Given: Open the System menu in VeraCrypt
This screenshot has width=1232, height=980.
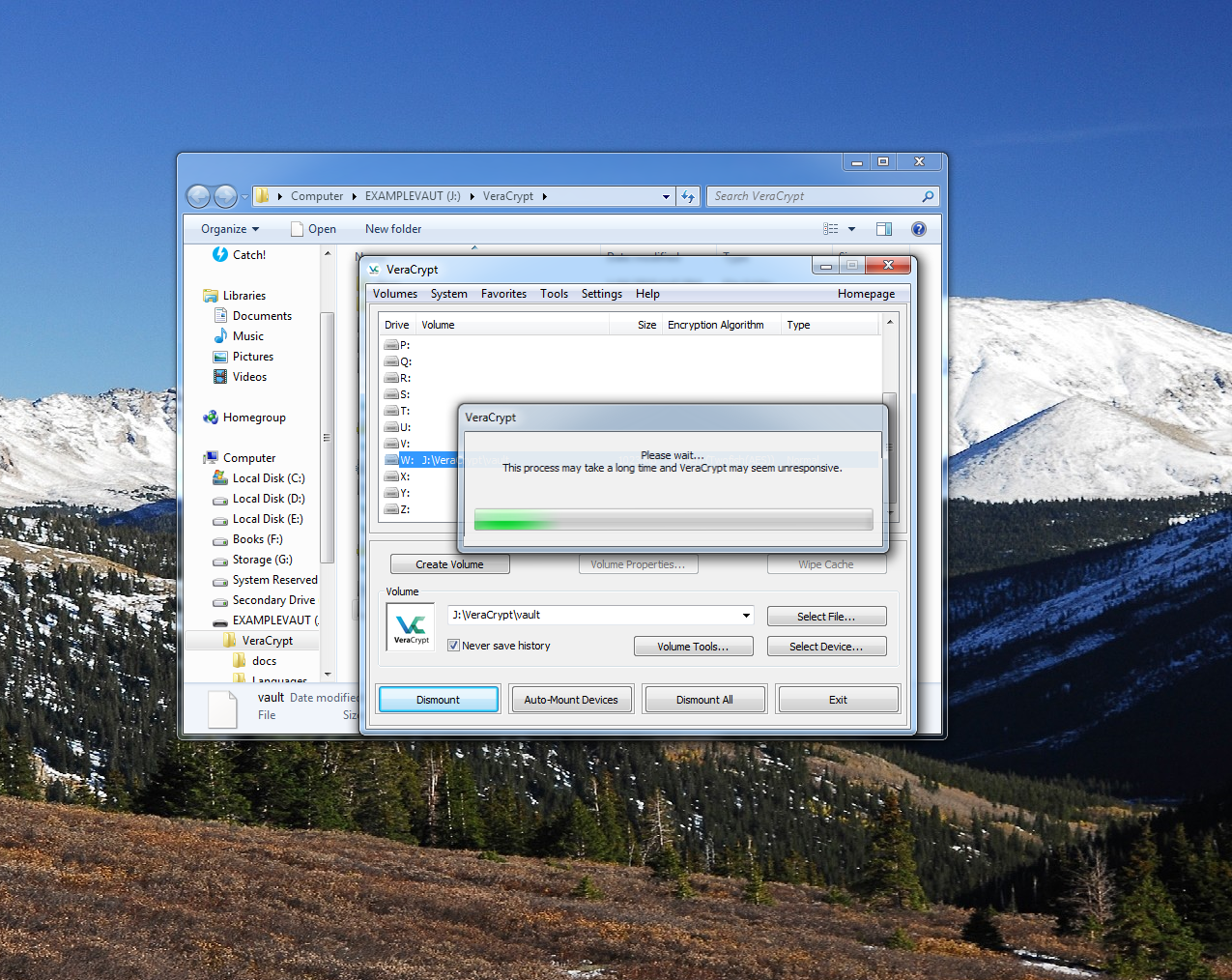Looking at the screenshot, I should (448, 294).
